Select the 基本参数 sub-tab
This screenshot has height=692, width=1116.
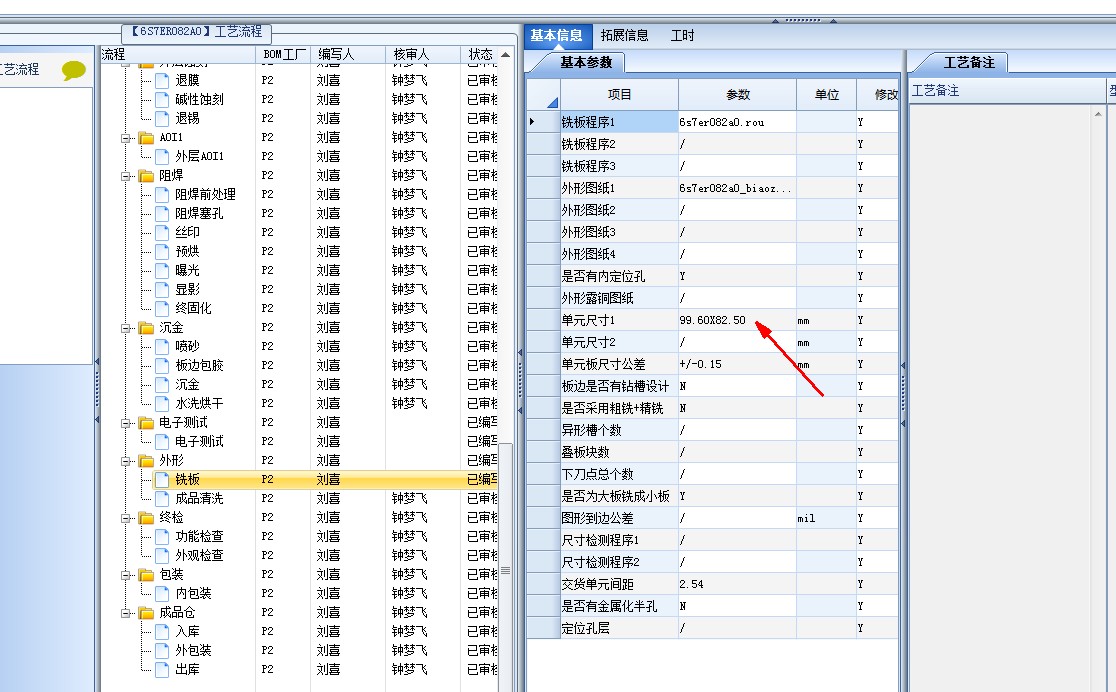click(x=585, y=63)
